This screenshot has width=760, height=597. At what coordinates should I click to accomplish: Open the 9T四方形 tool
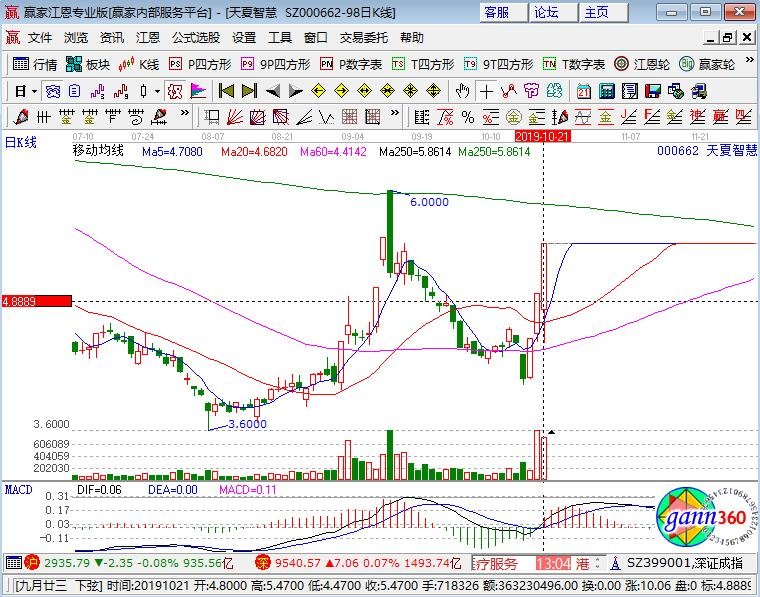(498, 64)
